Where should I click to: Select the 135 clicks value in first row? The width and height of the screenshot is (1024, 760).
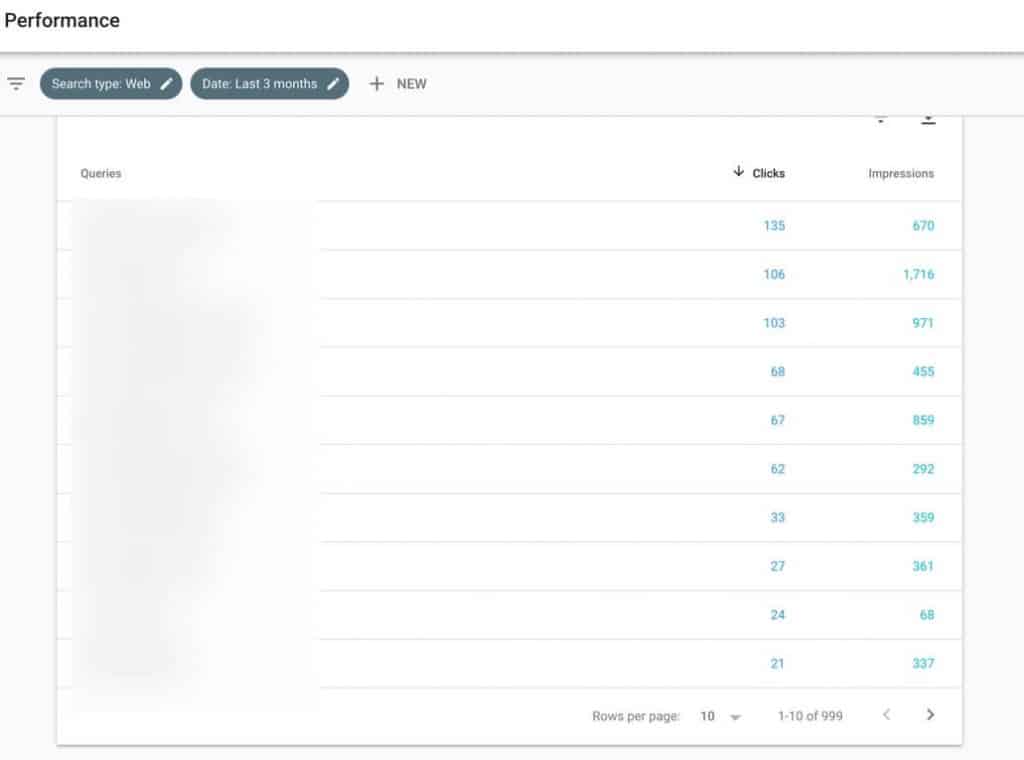[x=774, y=226]
